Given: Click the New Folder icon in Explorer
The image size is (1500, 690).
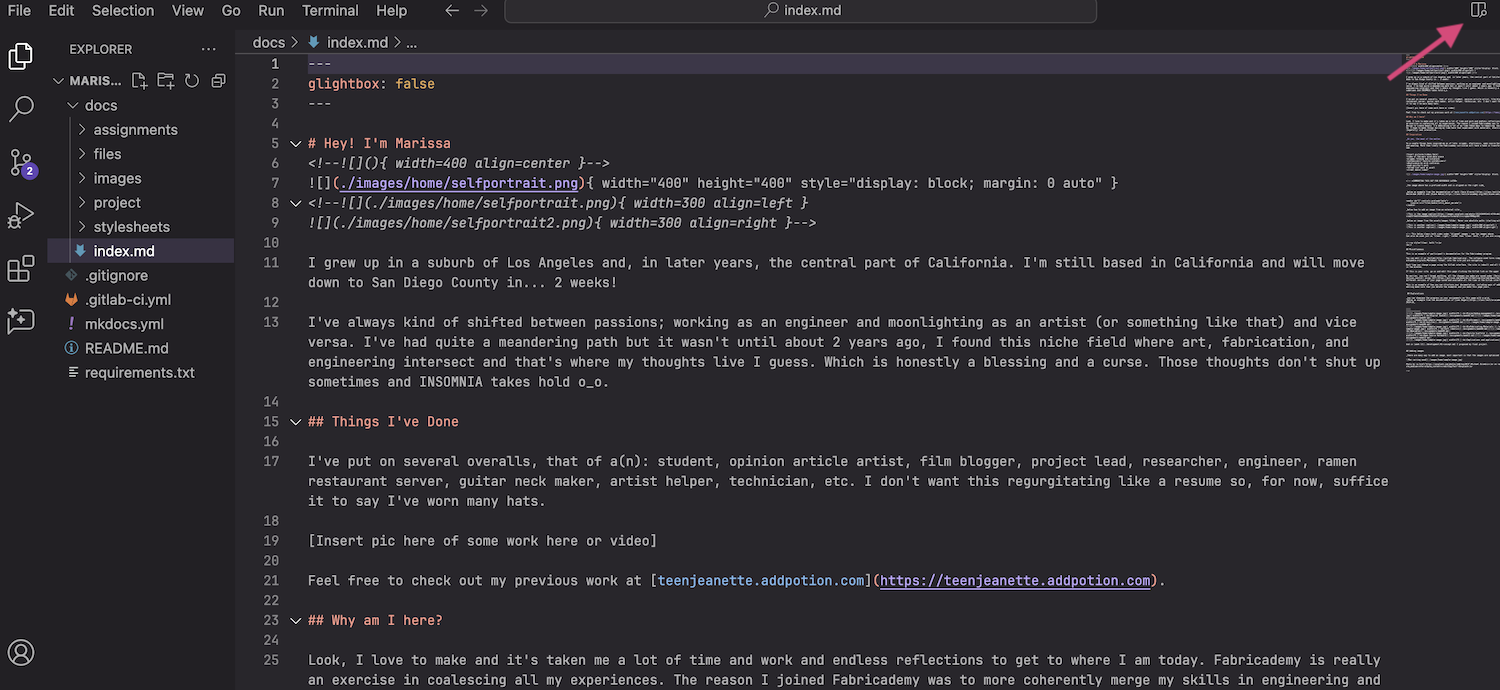Looking at the screenshot, I should (x=166, y=81).
